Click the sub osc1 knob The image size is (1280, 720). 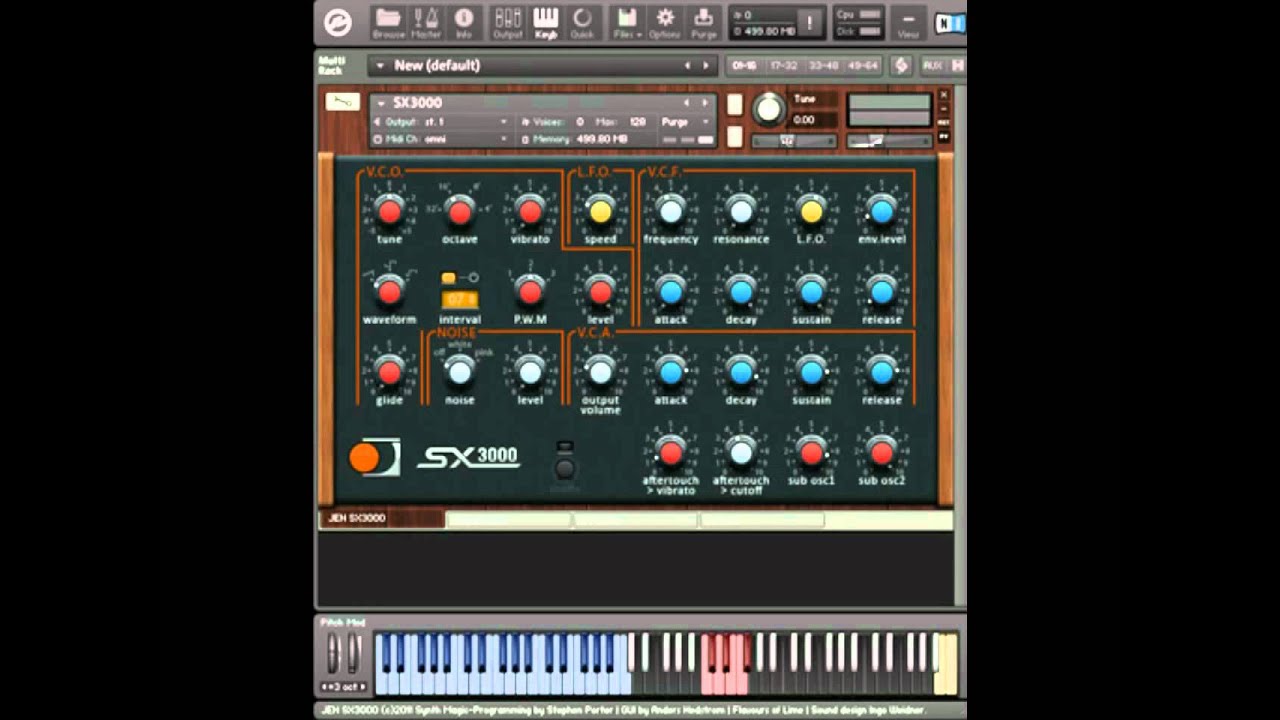811,453
